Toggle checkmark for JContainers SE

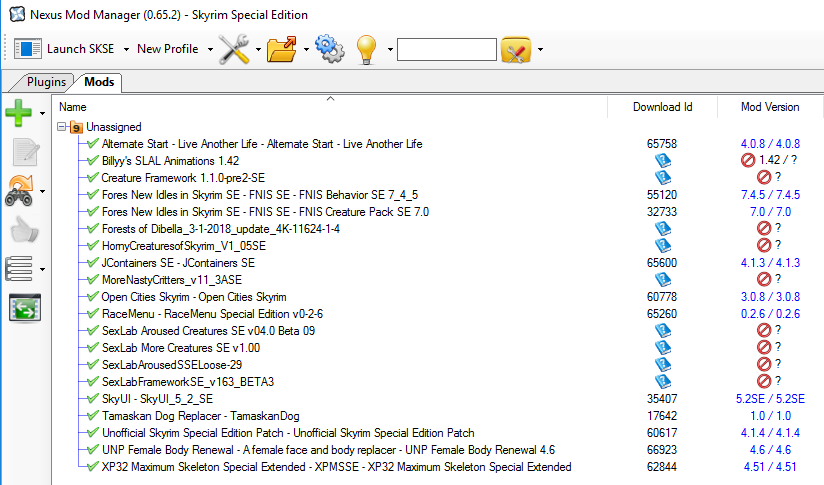(x=93, y=263)
